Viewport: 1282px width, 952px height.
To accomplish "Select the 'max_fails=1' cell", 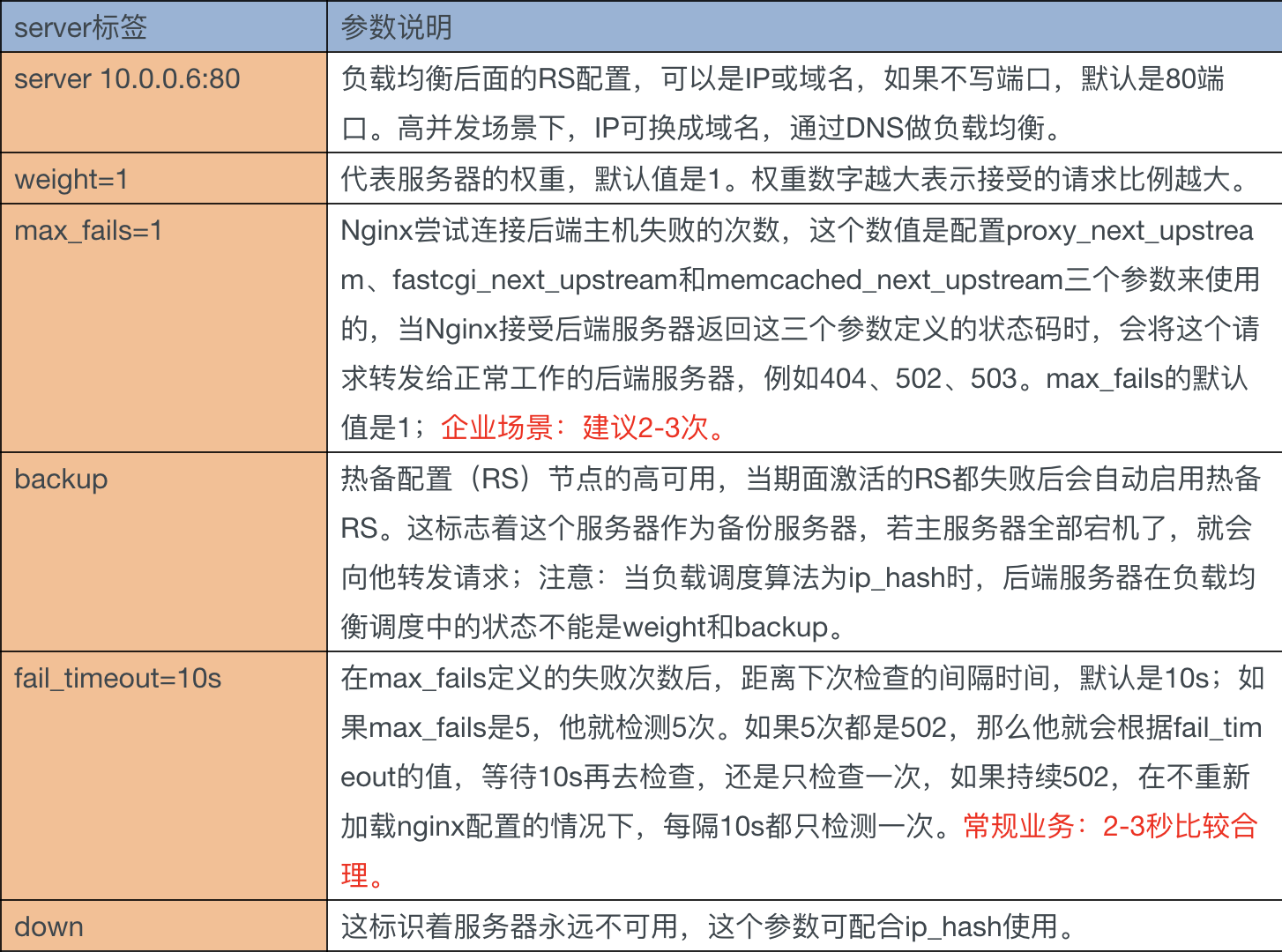I will pyautogui.click(x=164, y=328).
